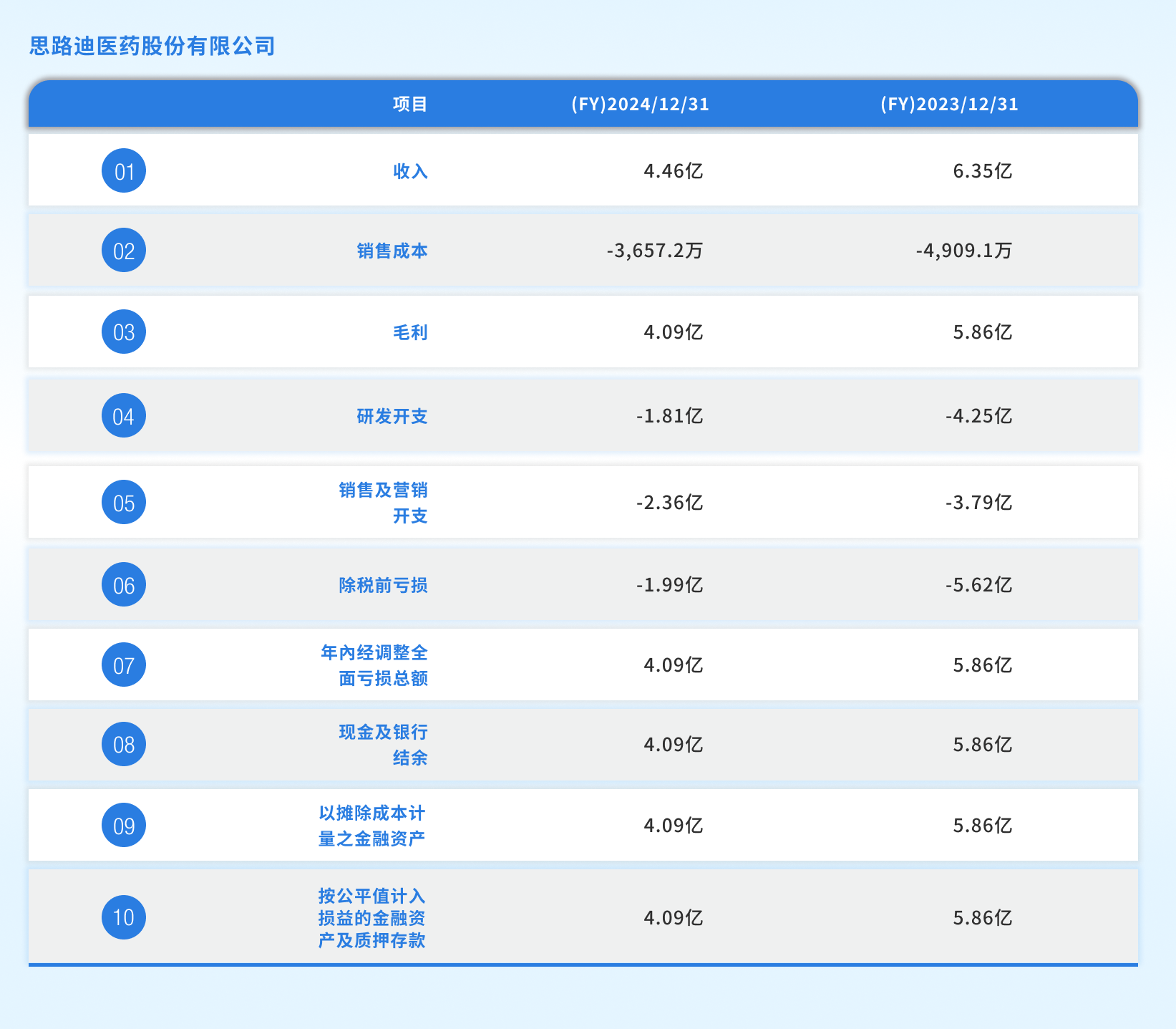
Task: Click 5.86亿 in the 现金及银行结余 row
Action: [983, 745]
